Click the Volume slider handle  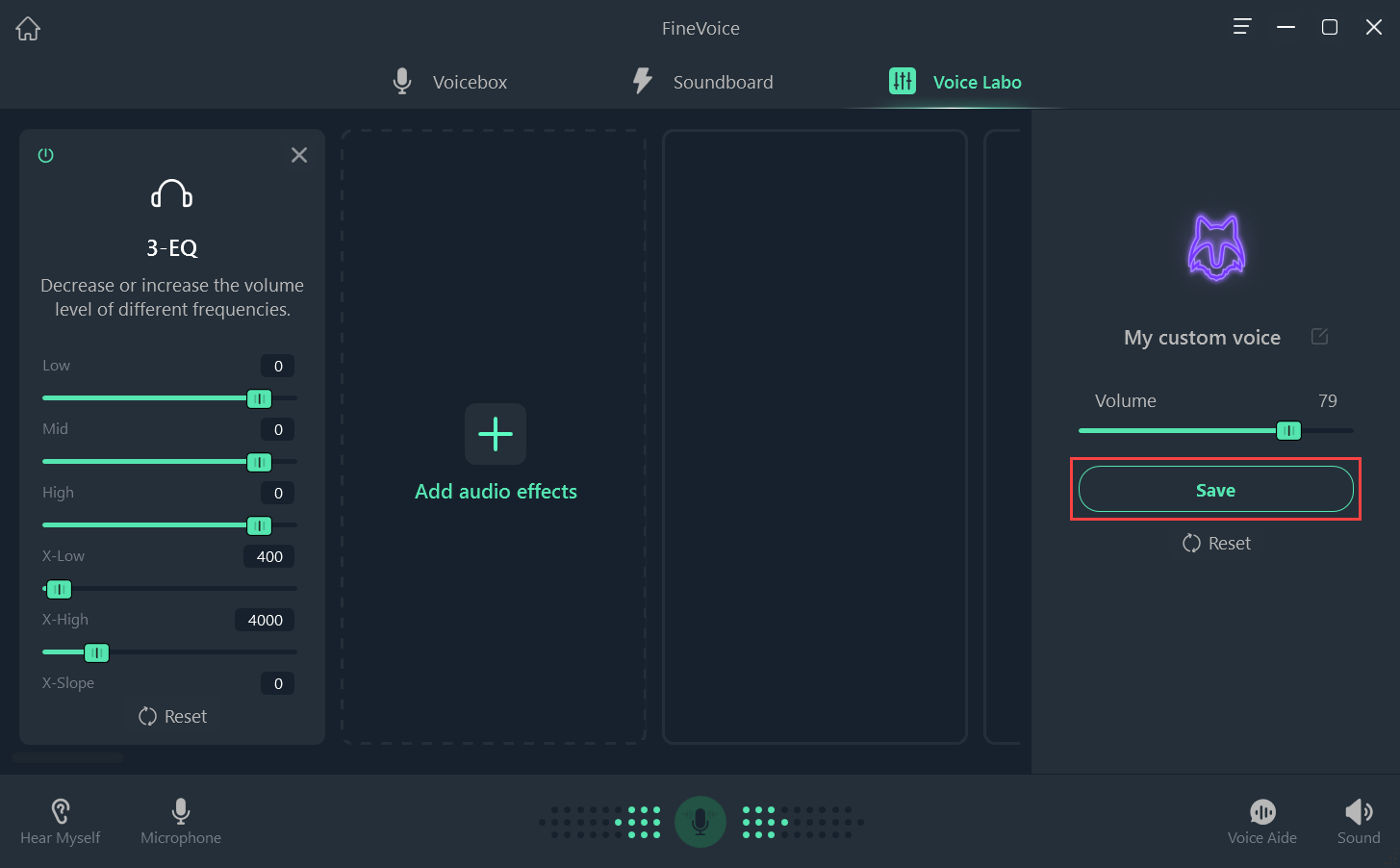coord(1288,431)
